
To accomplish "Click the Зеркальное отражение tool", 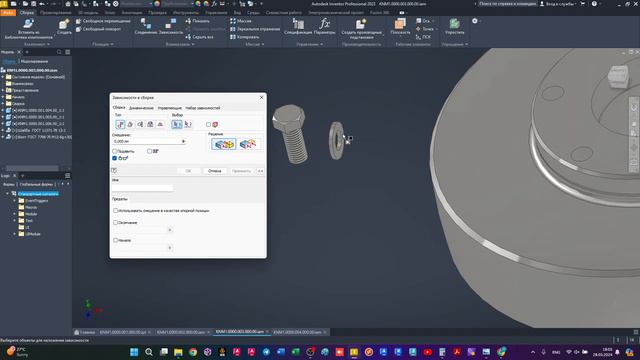I will click(255, 29).
